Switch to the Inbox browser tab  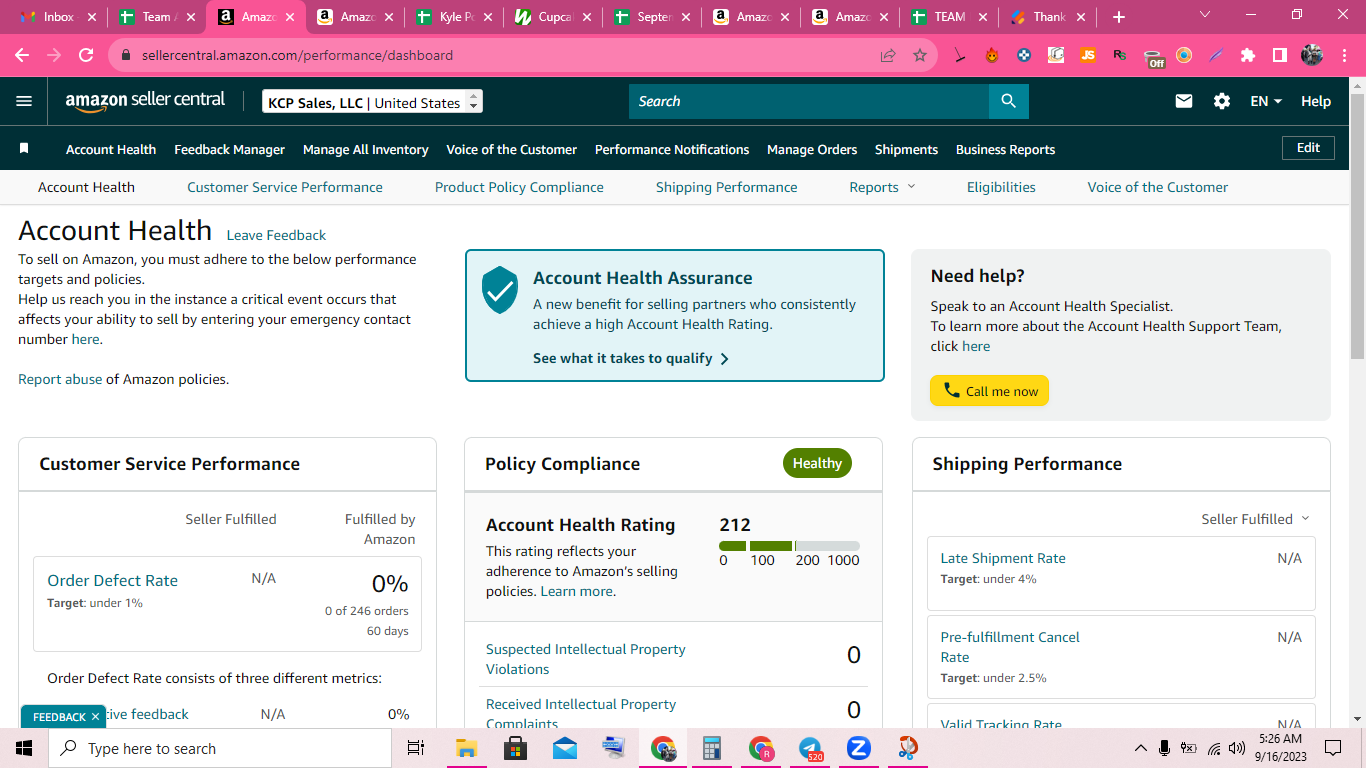click(x=56, y=17)
